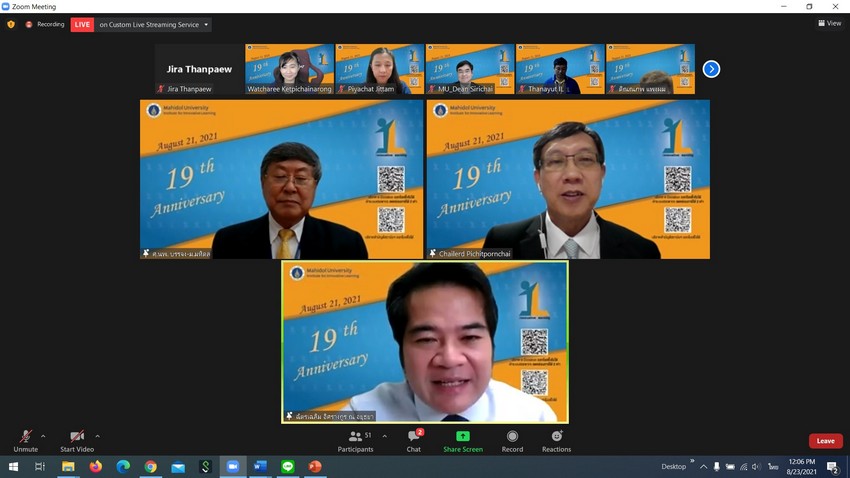Expand audio options arrow beside Unmute

coord(43,436)
